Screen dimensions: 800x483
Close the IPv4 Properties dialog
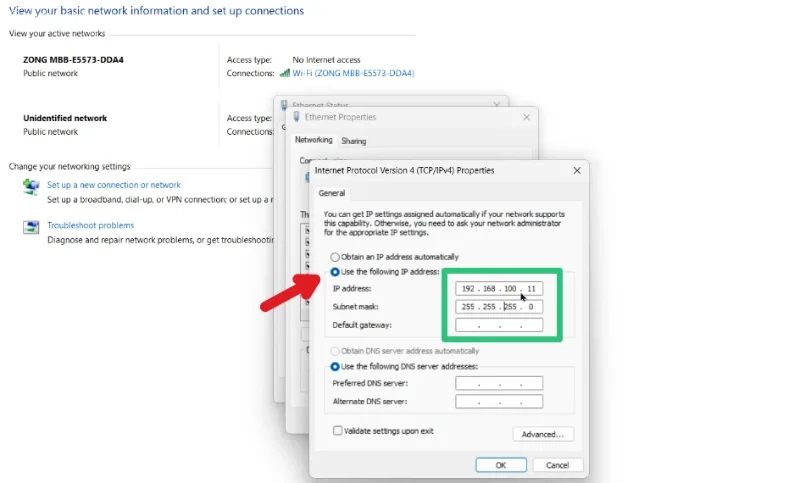(x=577, y=170)
